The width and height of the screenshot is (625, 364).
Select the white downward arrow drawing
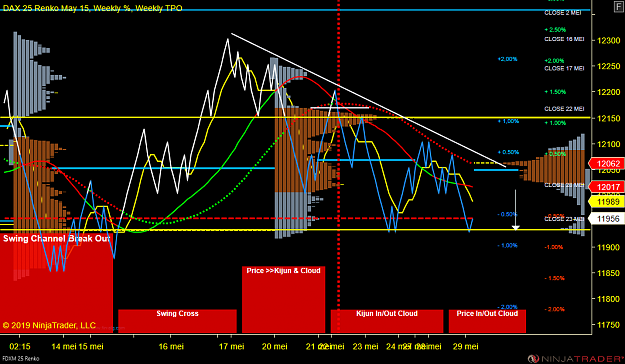(515, 209)
